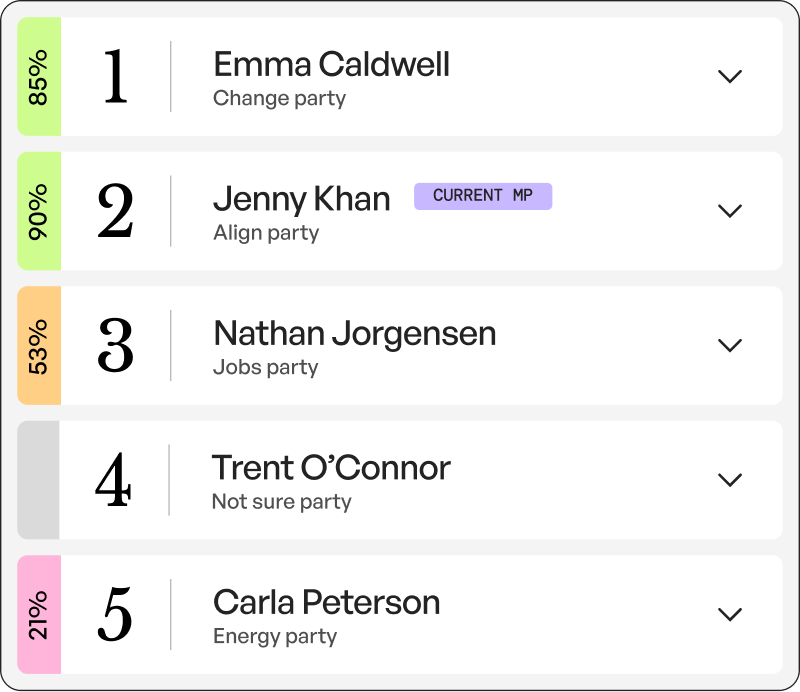This screenshot has height=692, width=800.
Task: Click the empty grey match bar
Action: pos(39,480)
